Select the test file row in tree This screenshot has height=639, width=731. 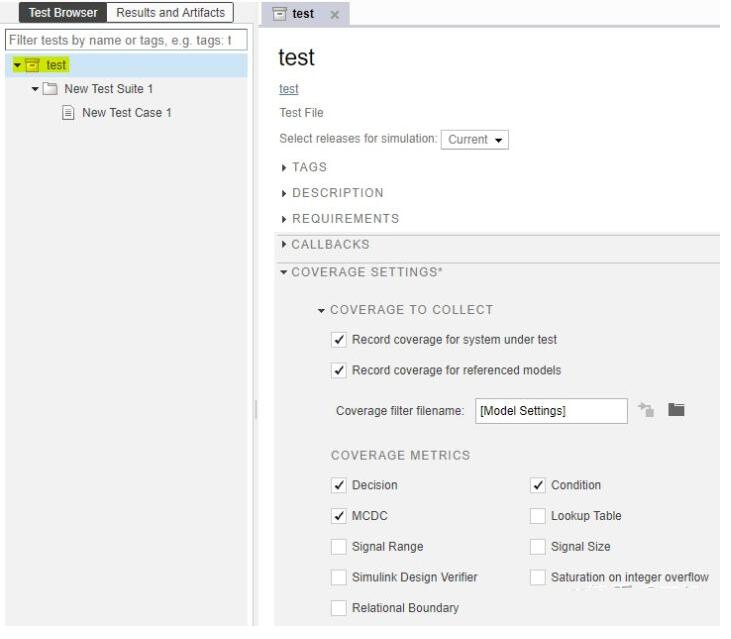click(126, 65)
